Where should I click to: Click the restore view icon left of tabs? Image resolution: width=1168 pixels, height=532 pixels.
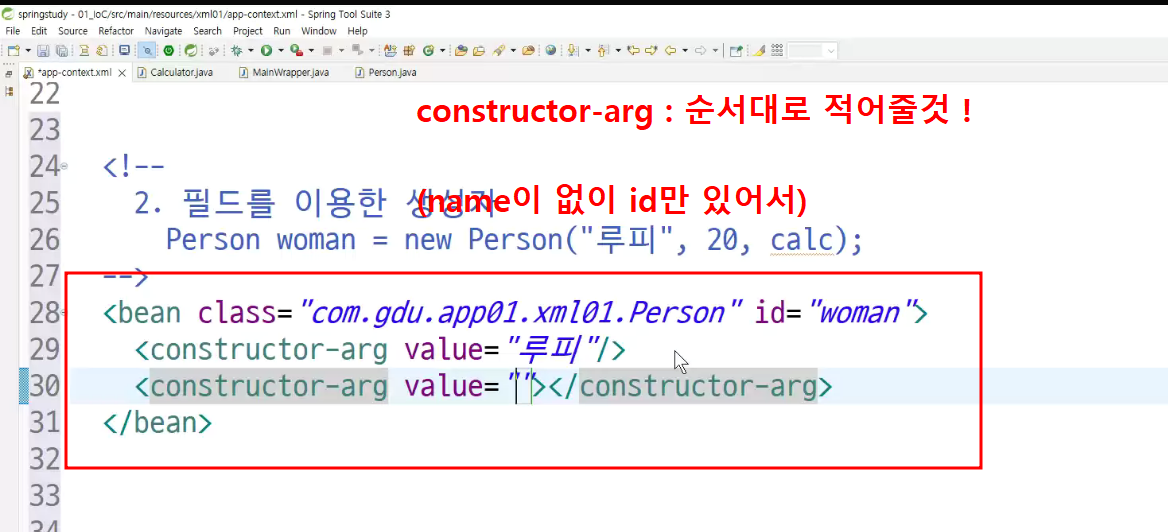click(x=9, y=73)
